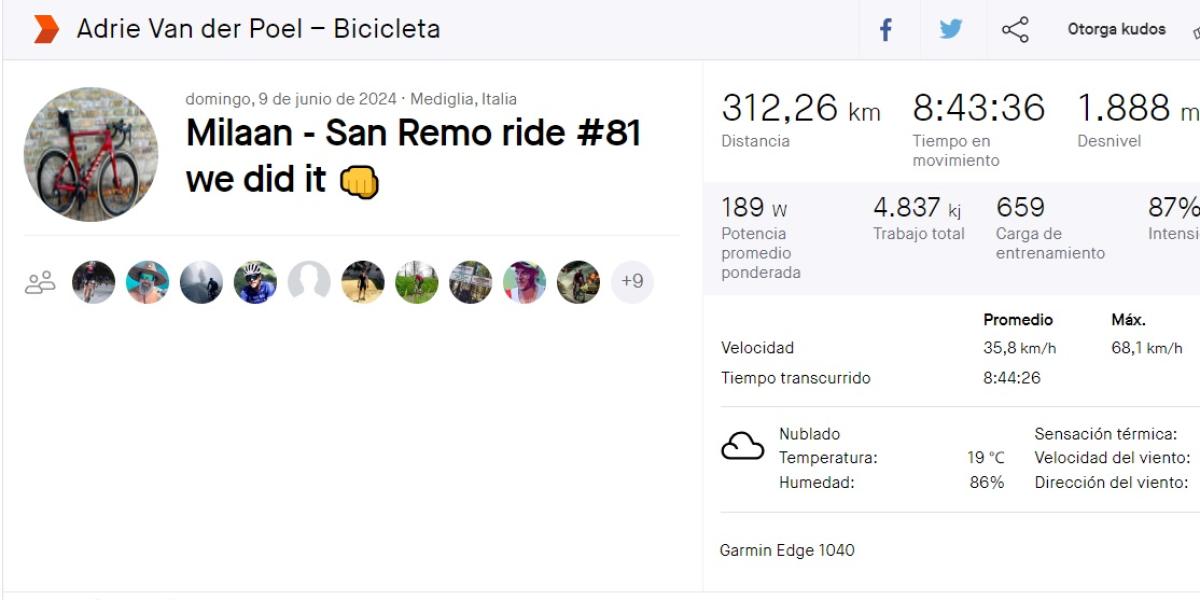Screen dimensions: 1200x600
Task: Share the activity on Twitter
Action: [951, 29]
